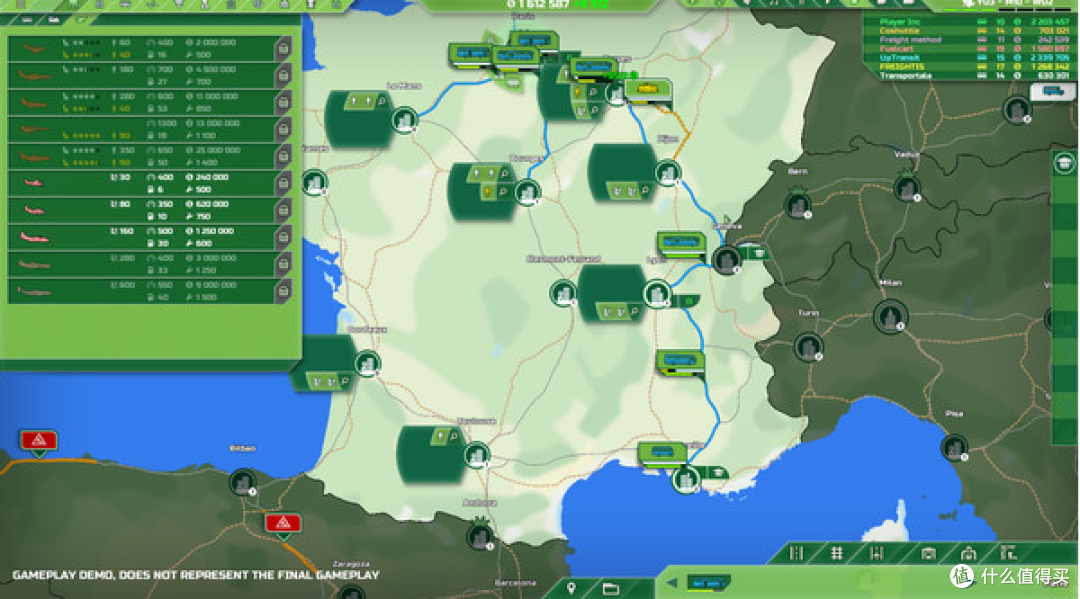The width and height of the screenshot is (1080, 599).
Task: Click the lock icon on the 3 000 000 plane row
Action: pos(283,264)
